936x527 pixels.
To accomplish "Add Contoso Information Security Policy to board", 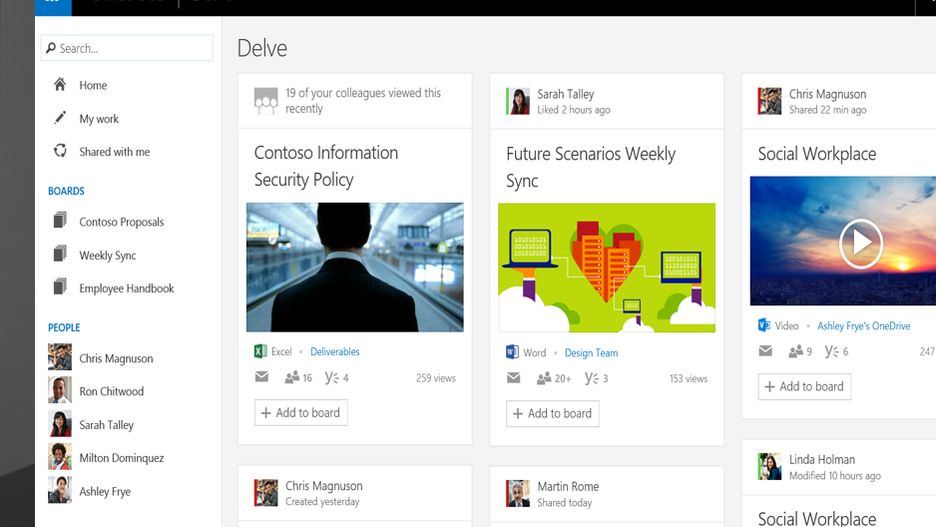I will pos(301,412).
